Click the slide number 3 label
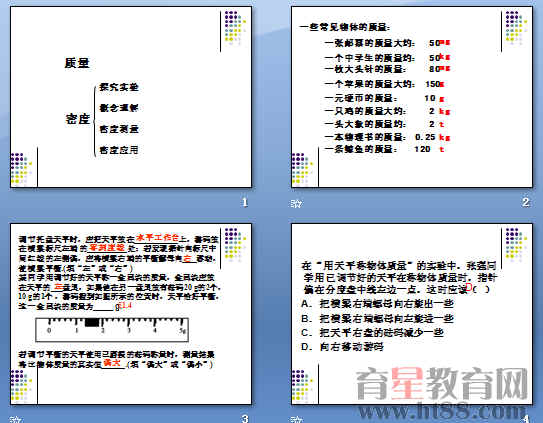 pyautogui.click(x=245, y=418)
